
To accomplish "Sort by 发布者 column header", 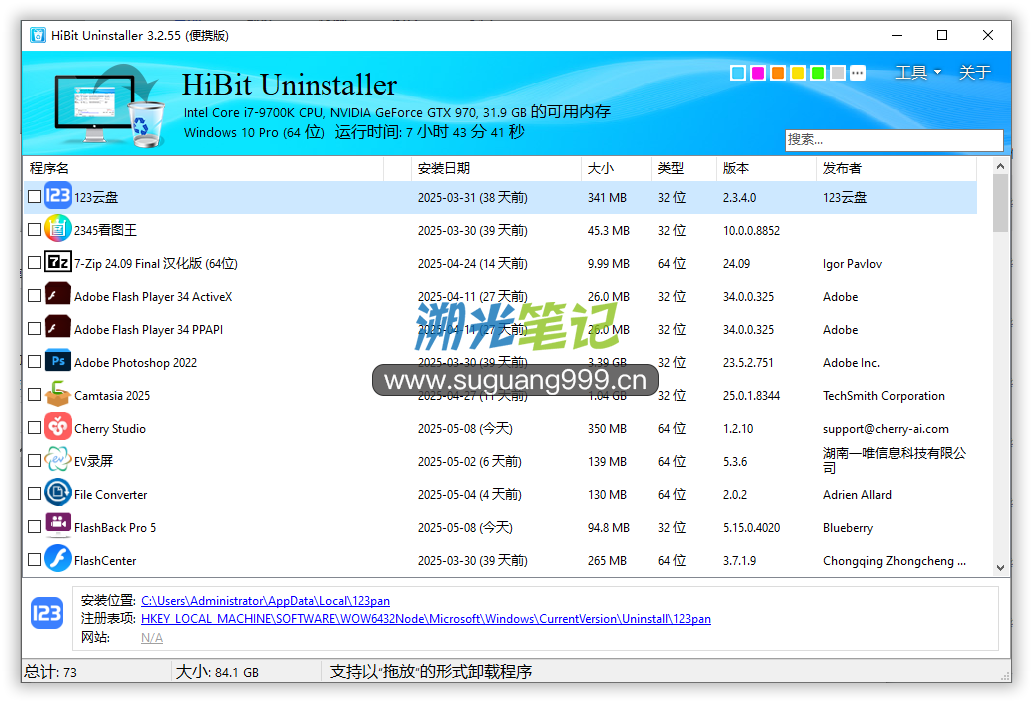I will click(896, 169).
